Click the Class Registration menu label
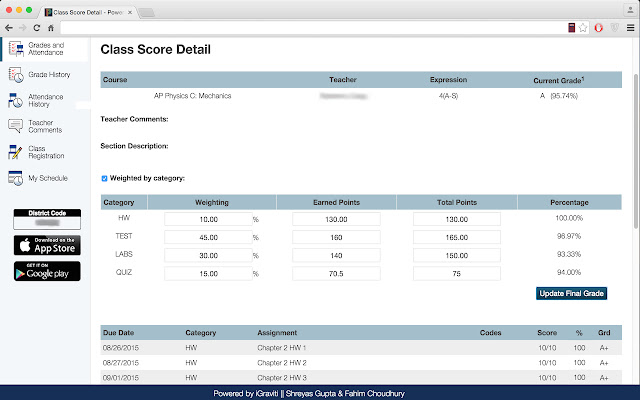Screen dimensions: 640x400 (46, 152)
